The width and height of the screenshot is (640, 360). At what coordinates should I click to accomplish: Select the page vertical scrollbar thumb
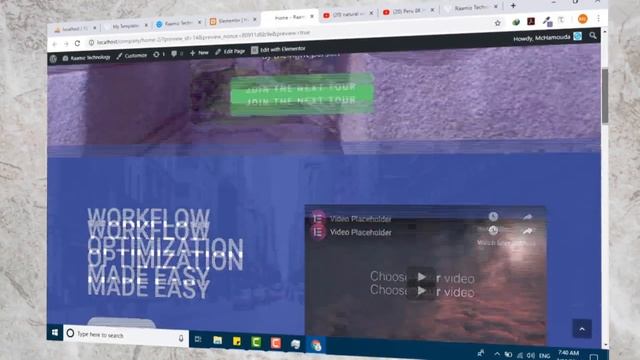[604, 96]
